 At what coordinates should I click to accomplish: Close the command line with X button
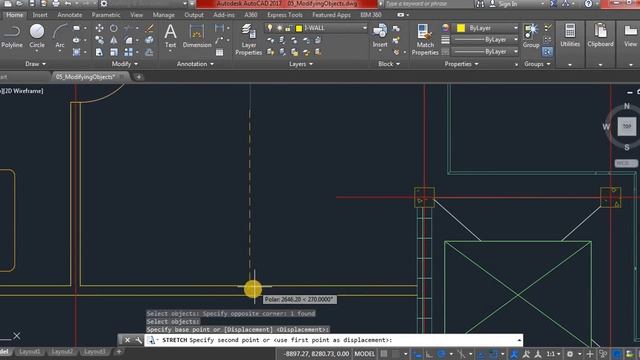(127, 340)
